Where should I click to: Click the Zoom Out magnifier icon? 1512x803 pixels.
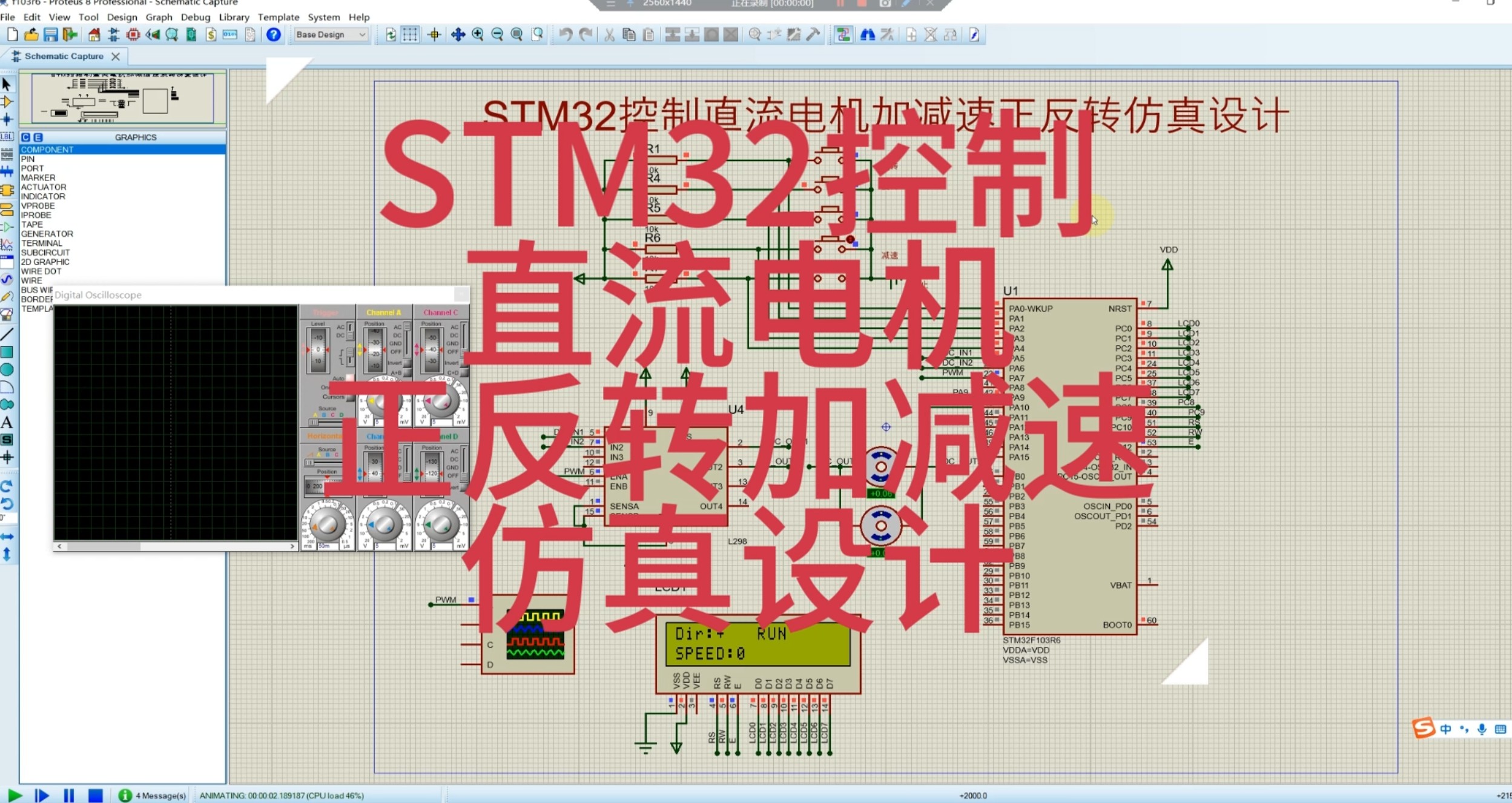(497, 35)
